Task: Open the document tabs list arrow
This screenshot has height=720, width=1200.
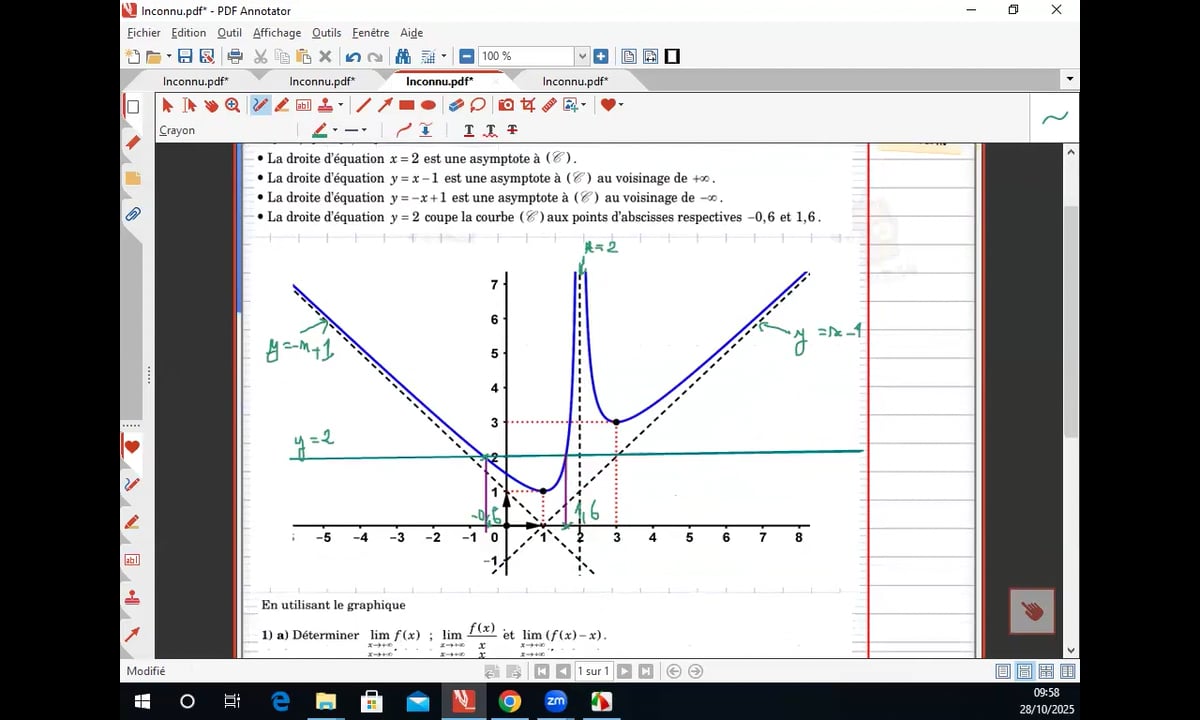Action: pos(1070,79)
